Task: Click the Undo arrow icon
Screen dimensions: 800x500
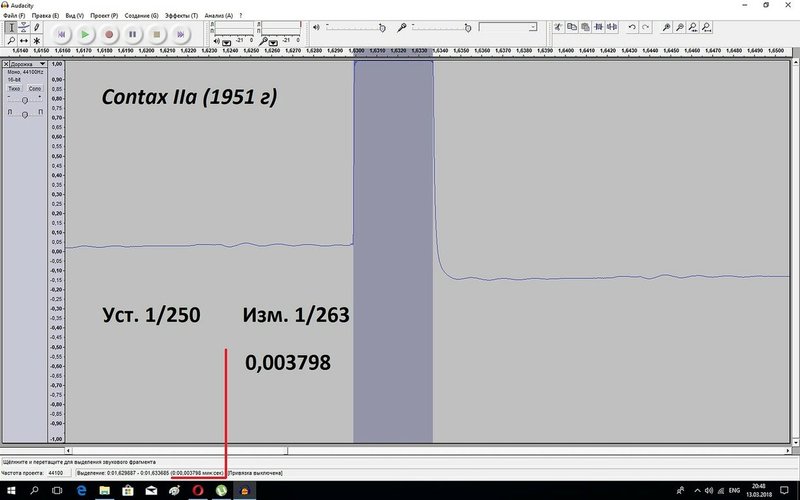Action: click(631, 27)
